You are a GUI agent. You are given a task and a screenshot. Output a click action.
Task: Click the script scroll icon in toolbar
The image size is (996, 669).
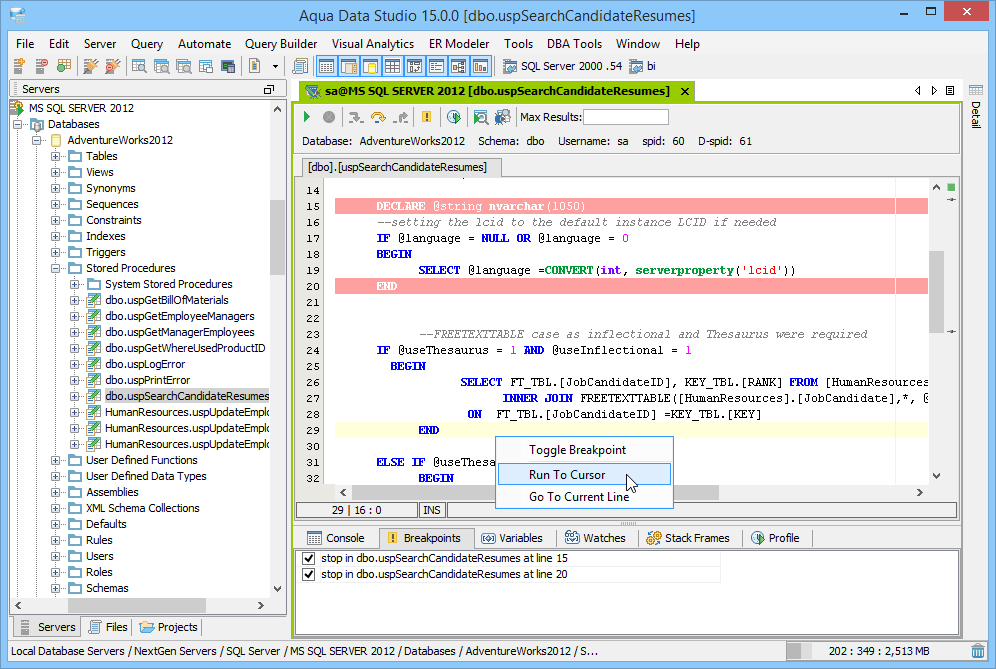(x=300, y=65)
